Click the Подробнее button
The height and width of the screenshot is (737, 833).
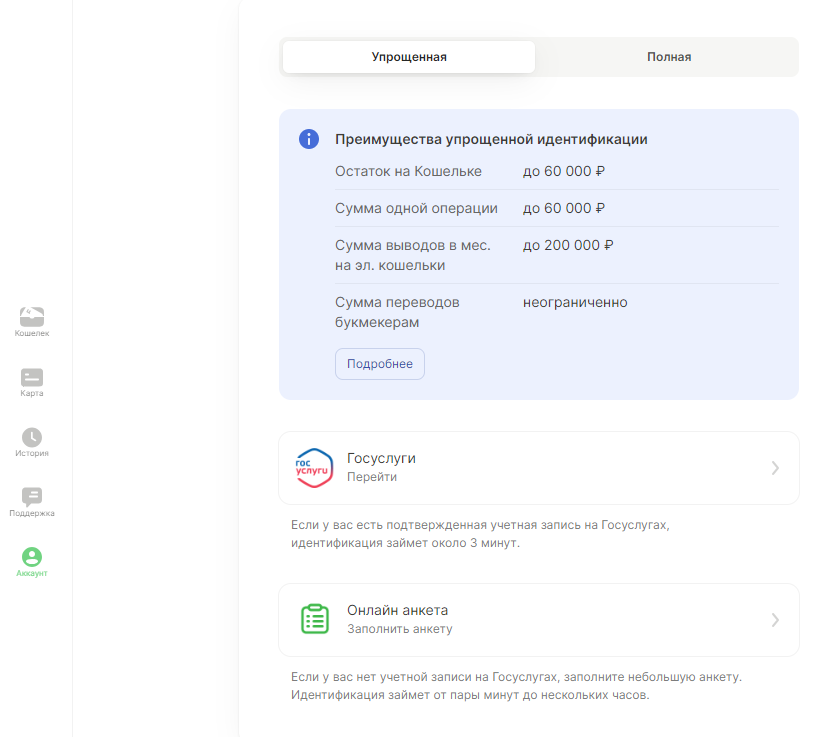click(380, 364)
